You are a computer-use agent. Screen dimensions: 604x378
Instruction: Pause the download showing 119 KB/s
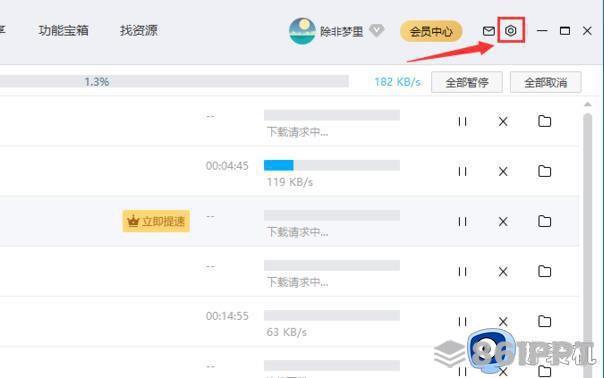462,171
